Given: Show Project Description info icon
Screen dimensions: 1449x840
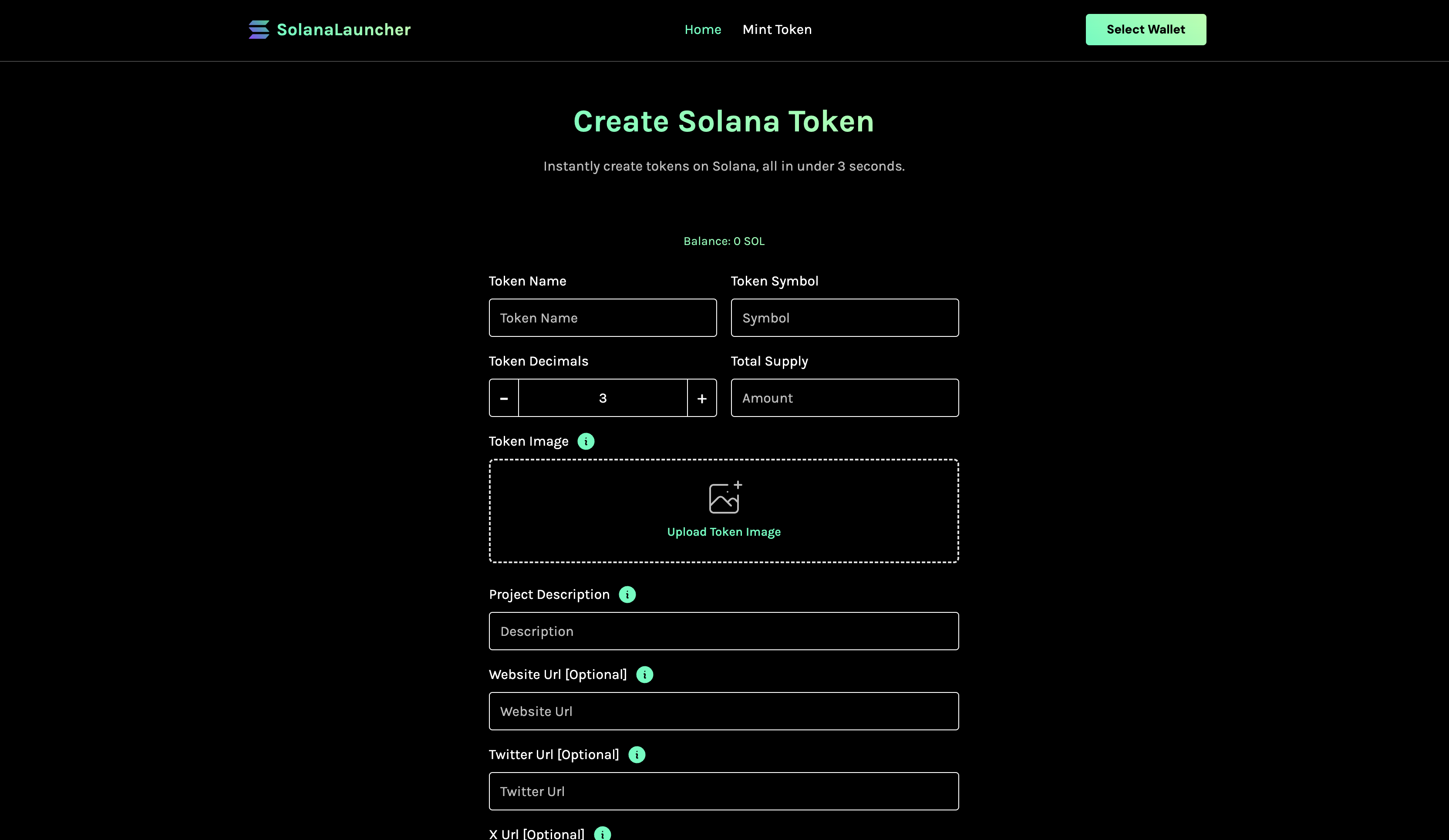Looking at the screenshot, I should tap(627, 595).
